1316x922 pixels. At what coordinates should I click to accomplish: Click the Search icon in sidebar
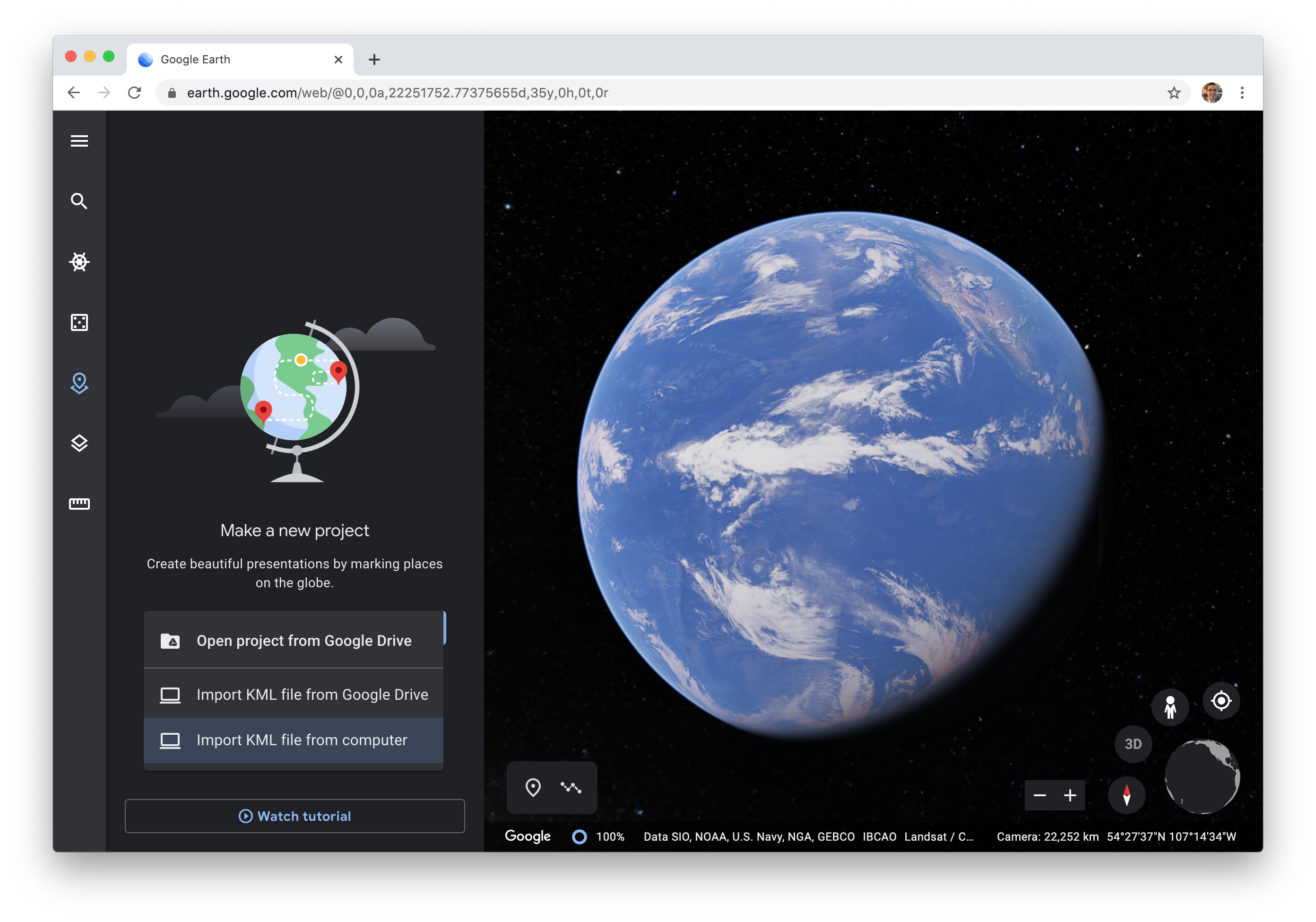pyautogui.click(x=79, y=201)
